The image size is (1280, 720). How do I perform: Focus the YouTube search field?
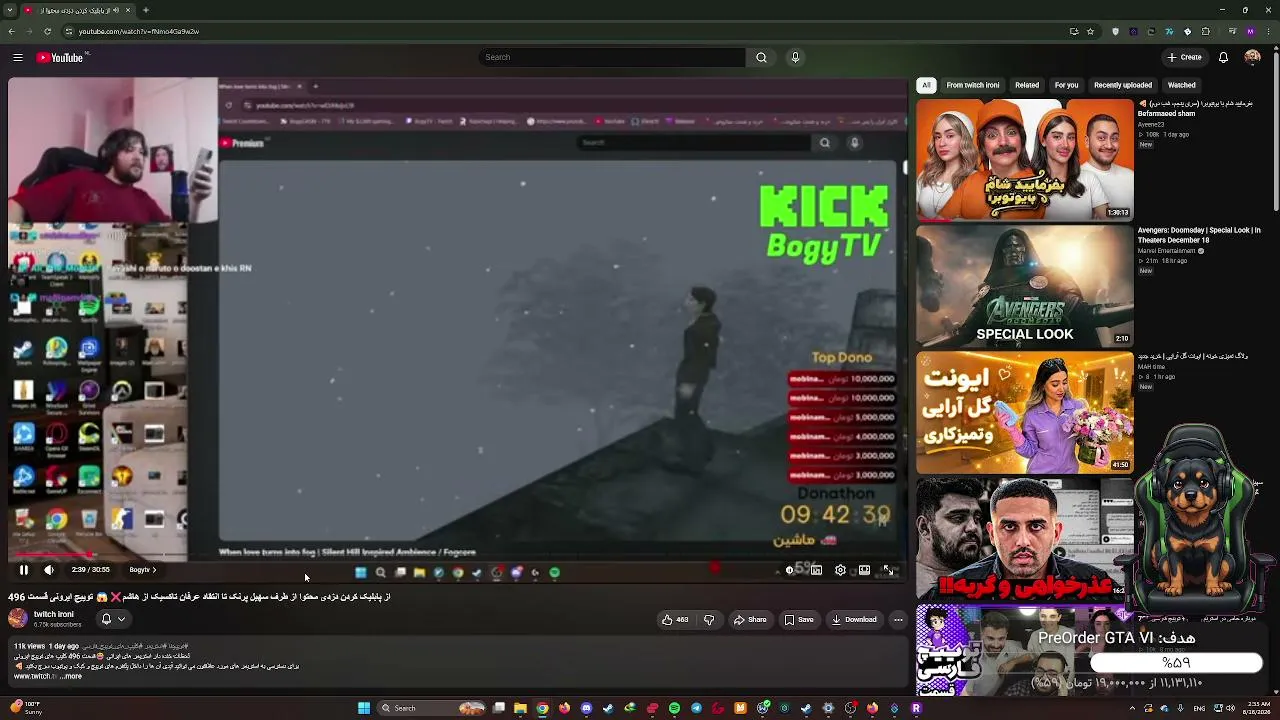tap(612, 58)
